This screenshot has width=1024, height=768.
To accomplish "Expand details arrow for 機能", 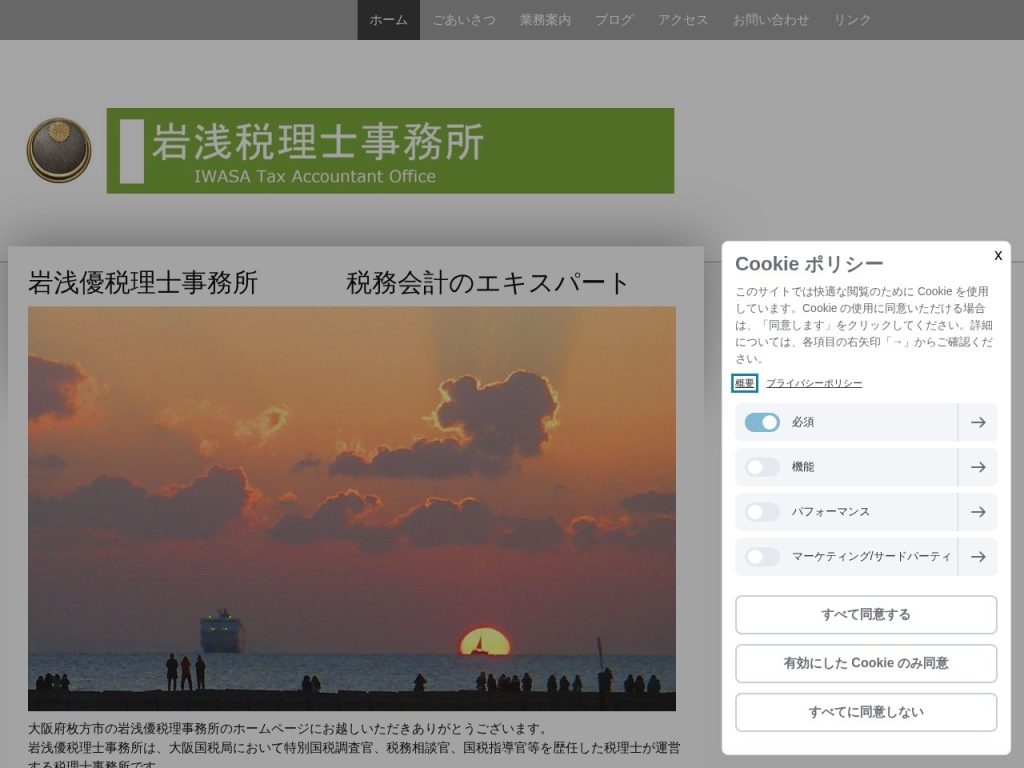I will coord(978,467).
